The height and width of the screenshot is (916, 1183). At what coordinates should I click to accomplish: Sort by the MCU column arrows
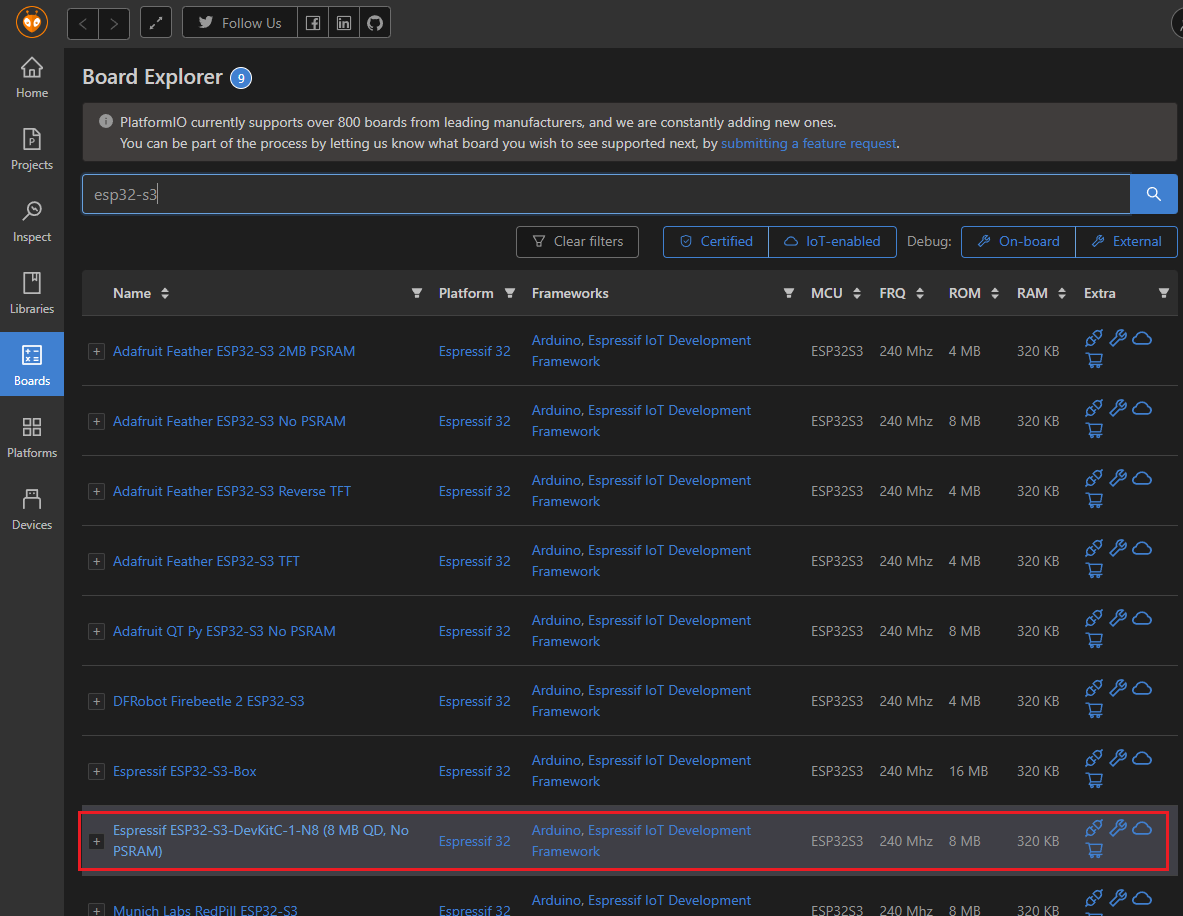857,294
